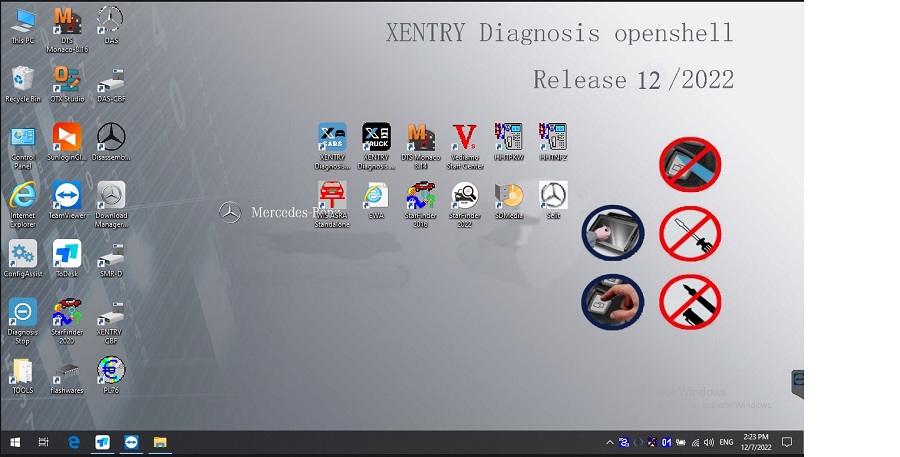Open Task View in the taskbar

44,442
